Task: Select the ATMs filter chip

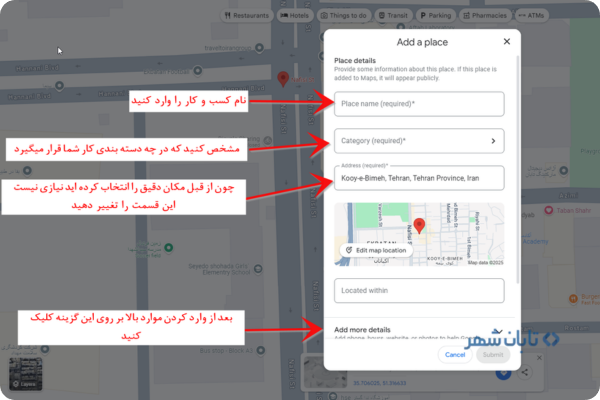Action: point(532,15)
